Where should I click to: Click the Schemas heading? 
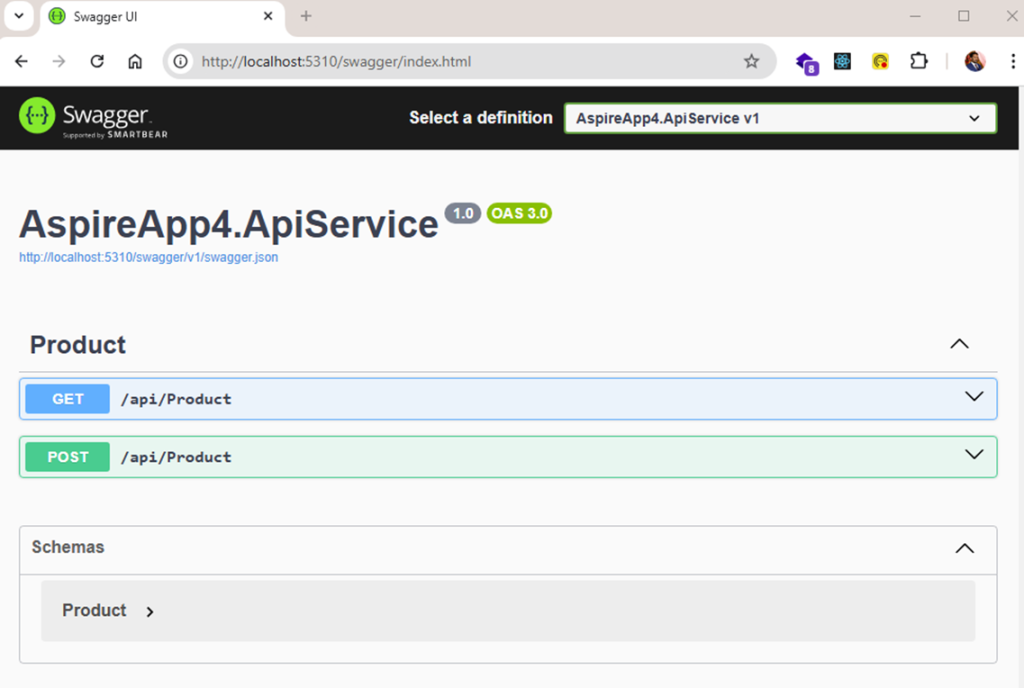pos(68,547)
